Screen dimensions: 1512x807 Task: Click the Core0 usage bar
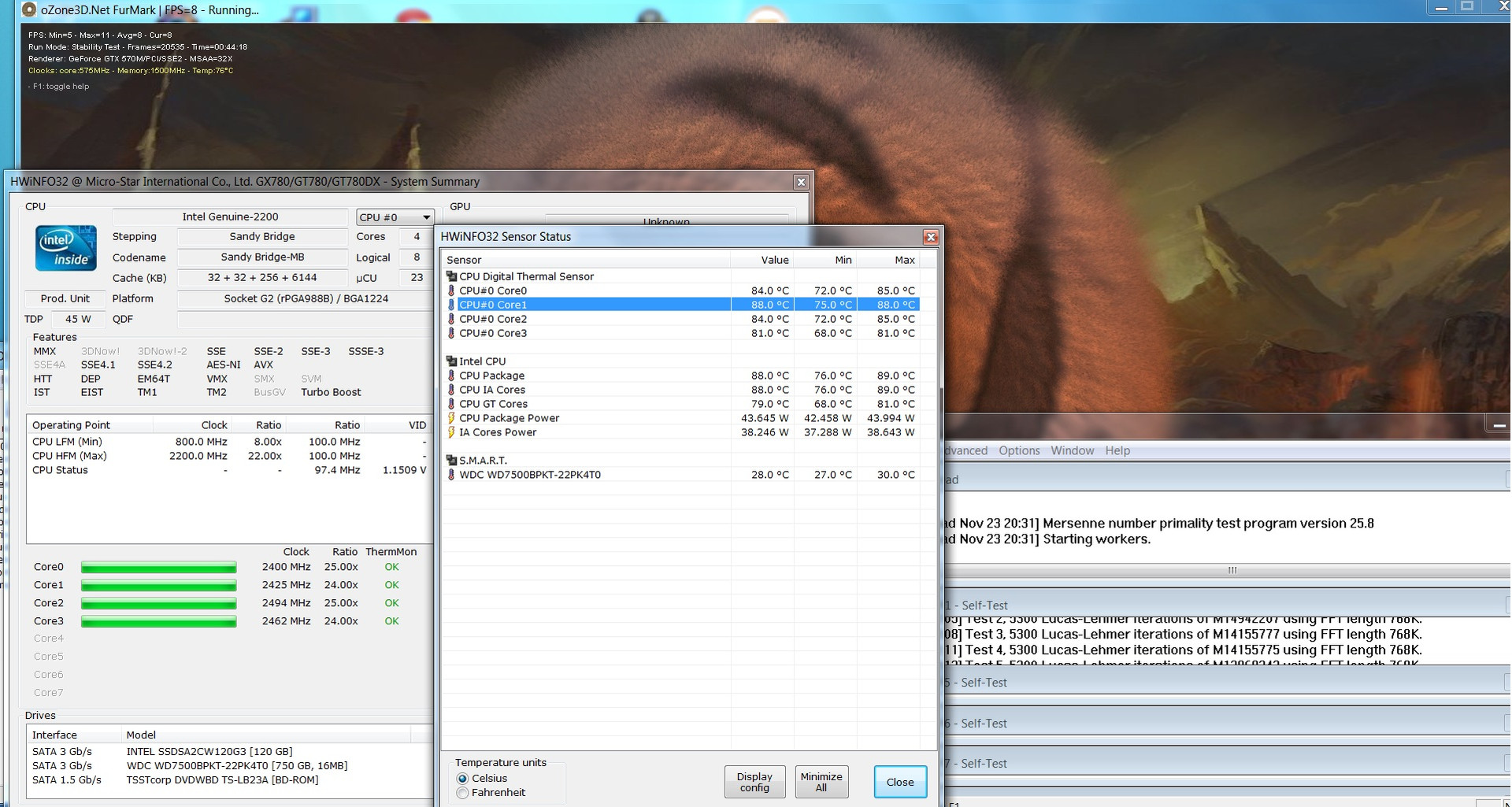[158, 568]
